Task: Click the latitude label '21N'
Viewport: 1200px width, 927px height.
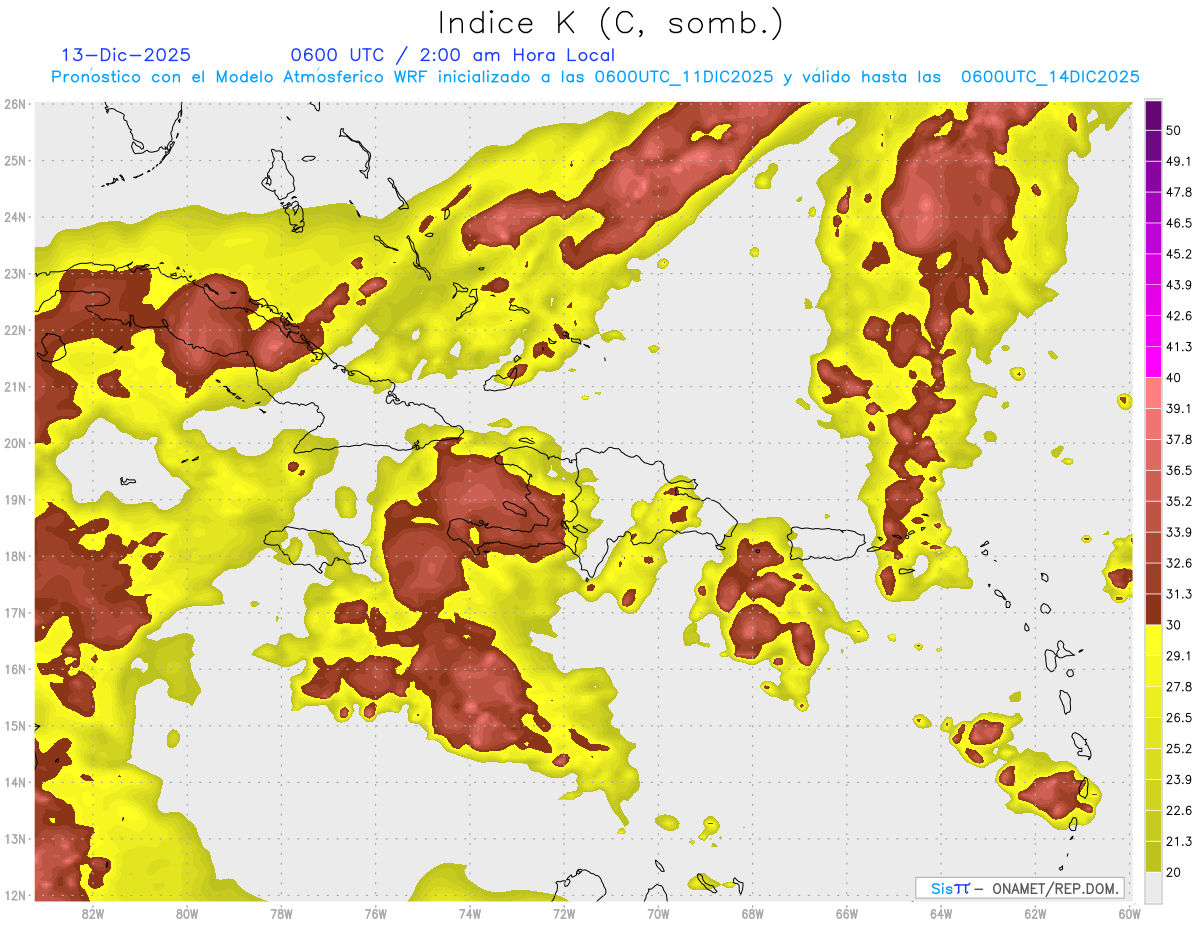Action: click(x=15, y=387)
